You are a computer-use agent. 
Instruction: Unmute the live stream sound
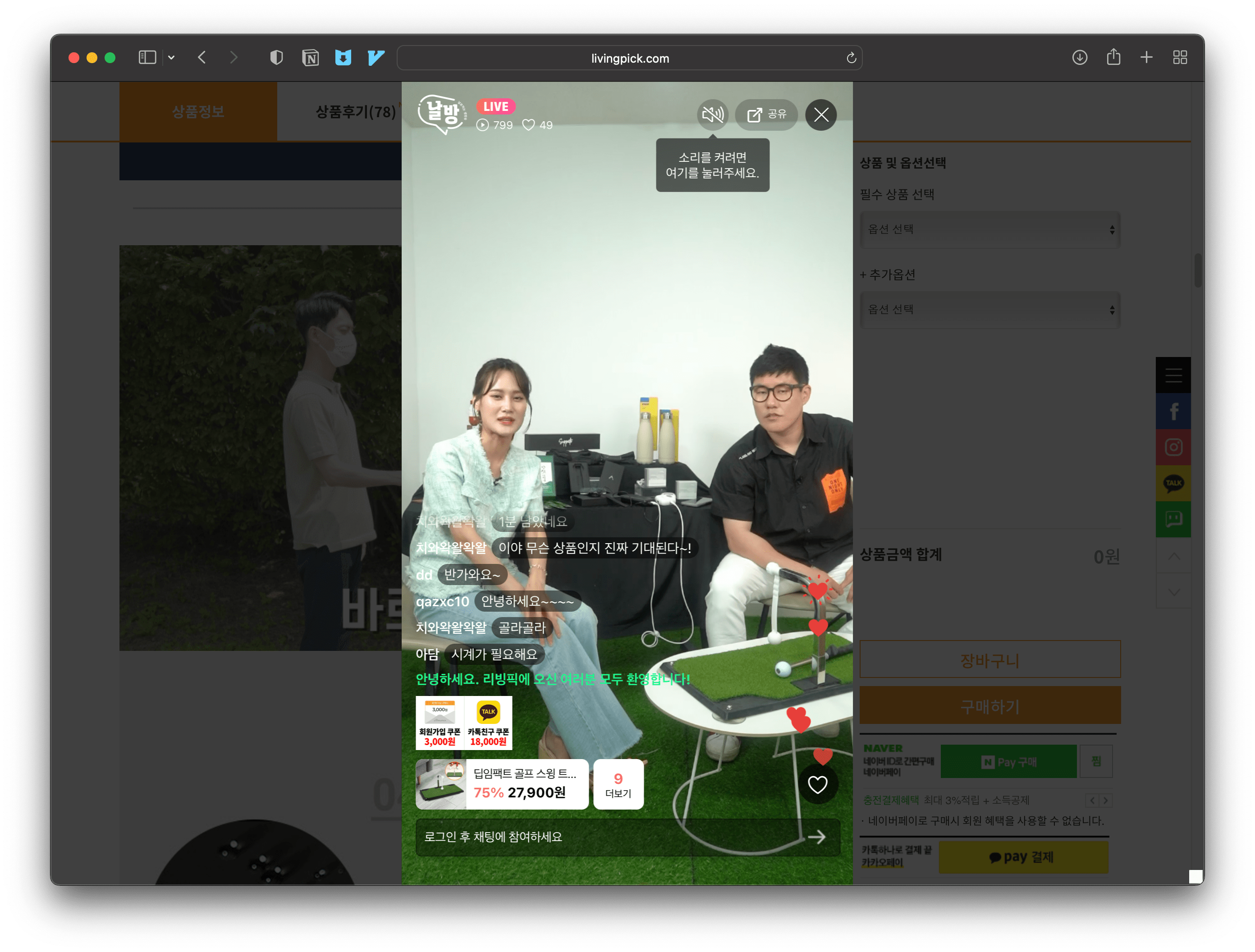(x=713, y=114)
